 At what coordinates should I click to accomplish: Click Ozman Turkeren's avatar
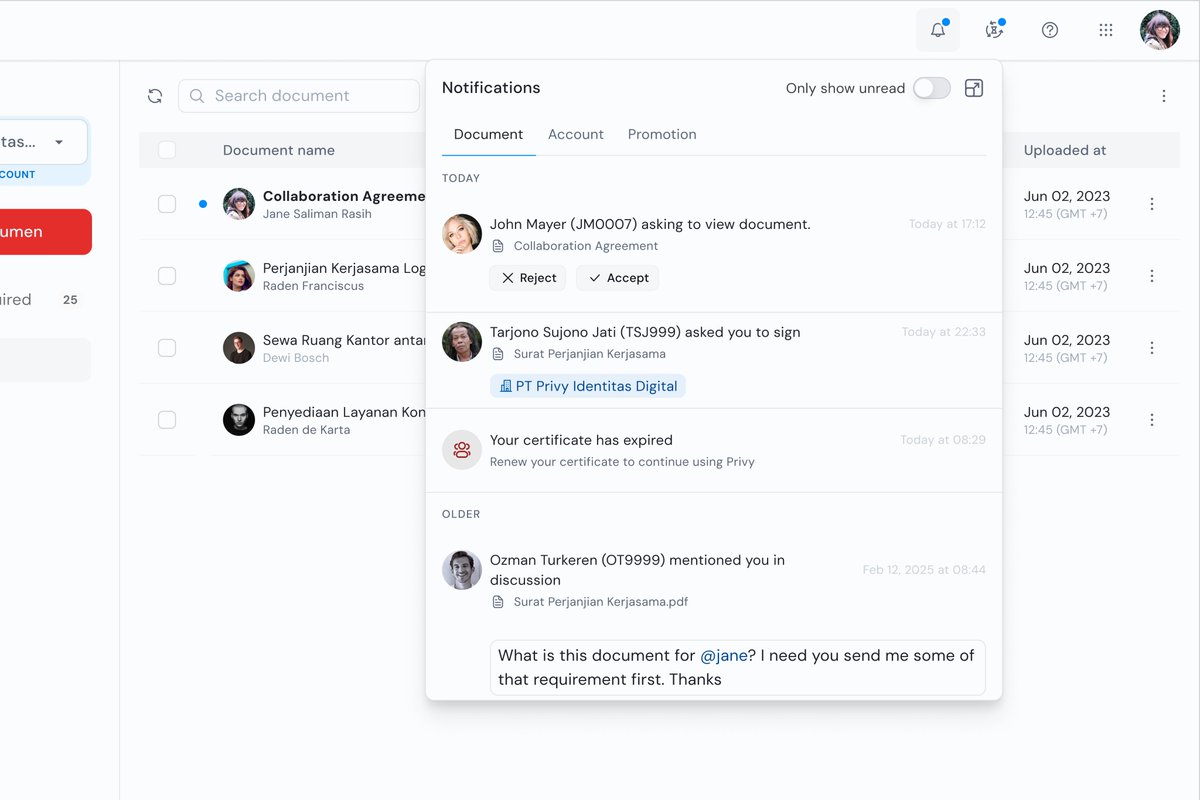click(x=462, y=570)
